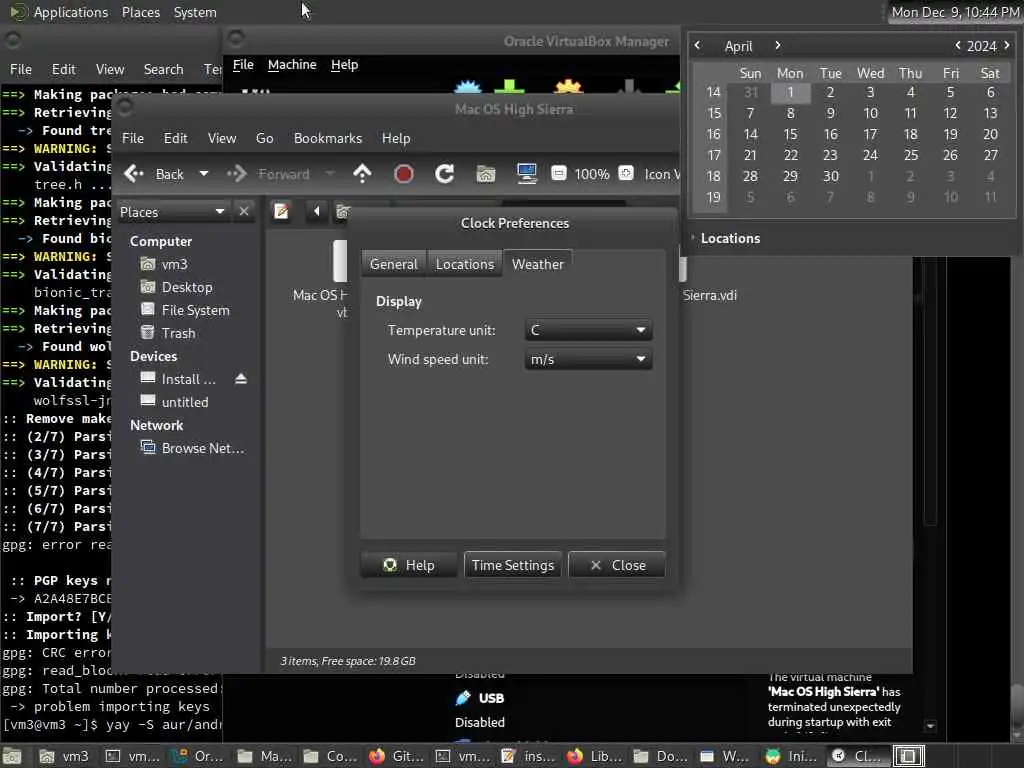Eject the Install device
1024x768 pixels.
(x=241, y=379)
